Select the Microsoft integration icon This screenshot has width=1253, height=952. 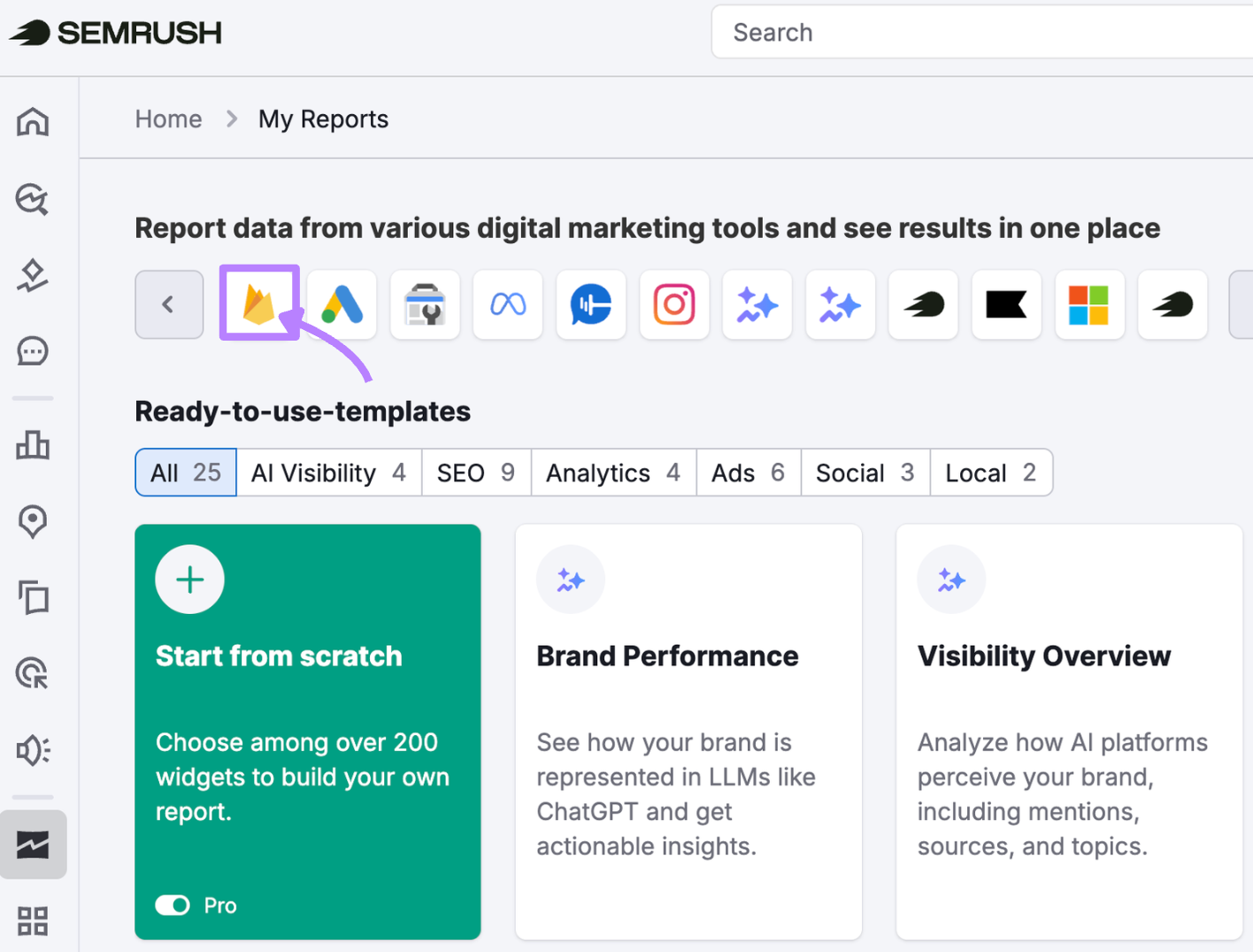click(x=1089, y=304)
